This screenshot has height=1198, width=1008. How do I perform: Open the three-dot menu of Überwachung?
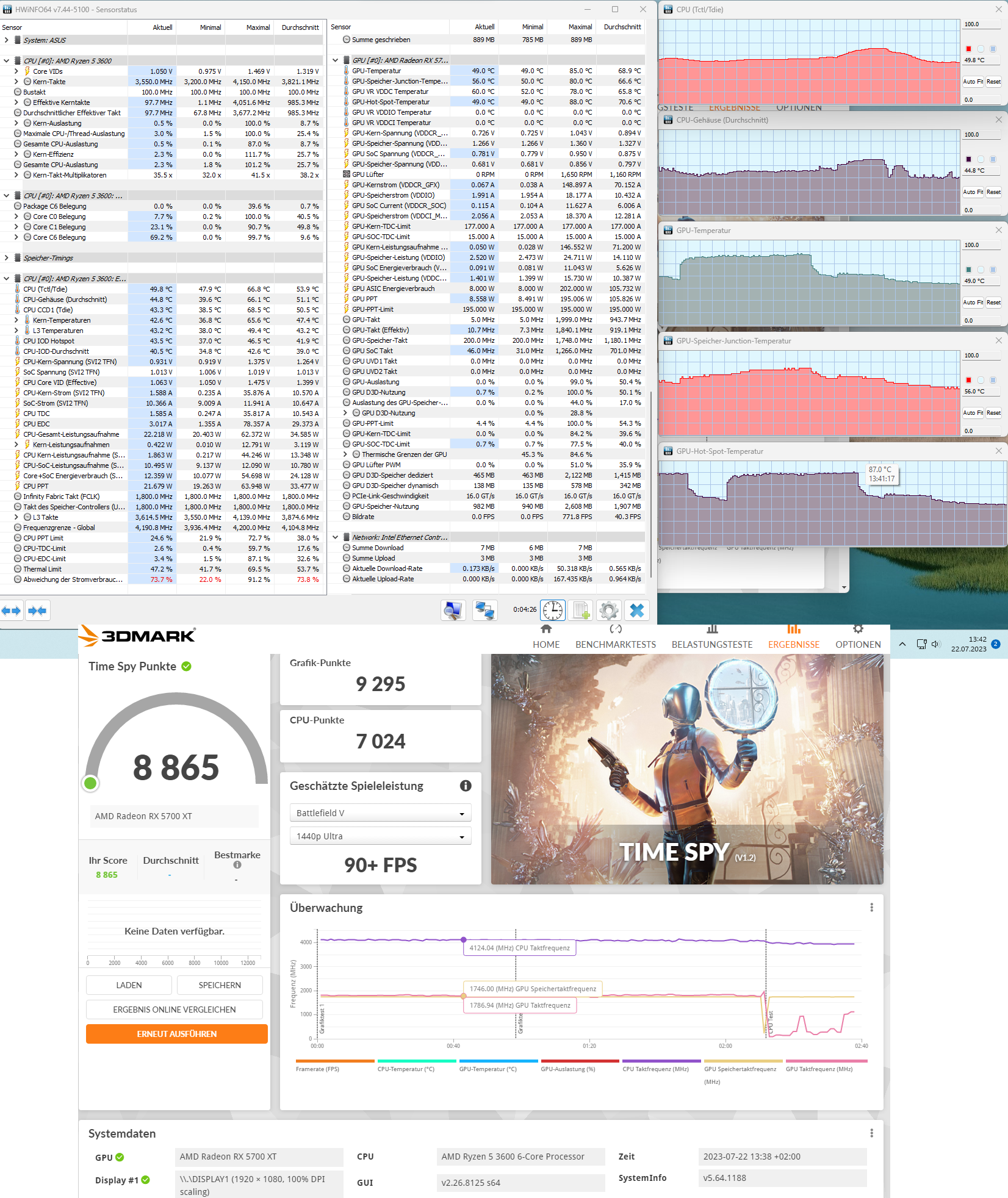pos(871,908)
